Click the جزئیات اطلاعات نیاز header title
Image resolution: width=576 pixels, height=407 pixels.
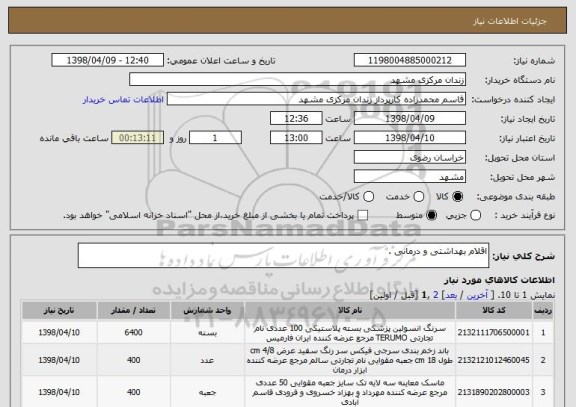510,21
